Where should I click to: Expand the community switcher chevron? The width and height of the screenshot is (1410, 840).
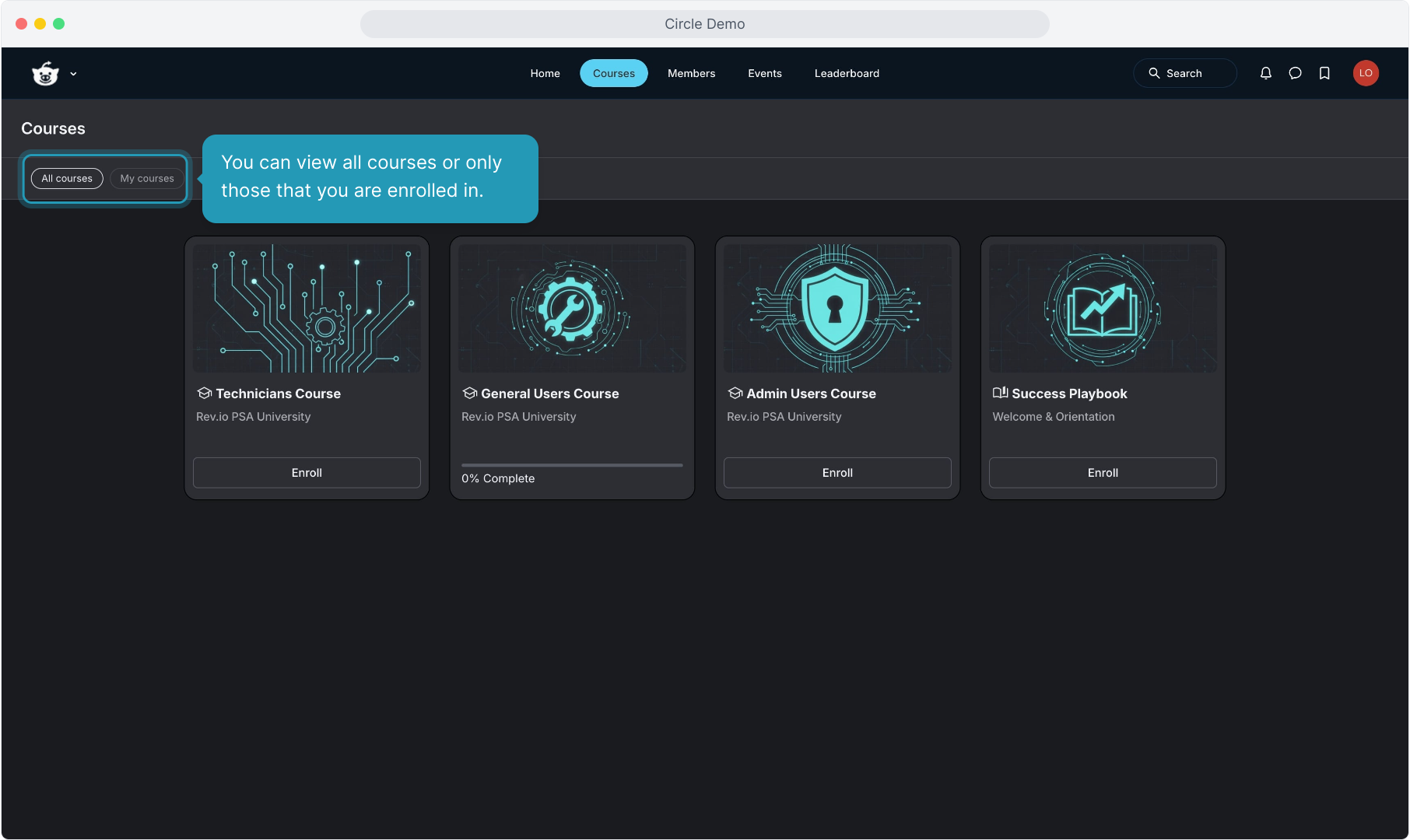[x=73, y=74]
